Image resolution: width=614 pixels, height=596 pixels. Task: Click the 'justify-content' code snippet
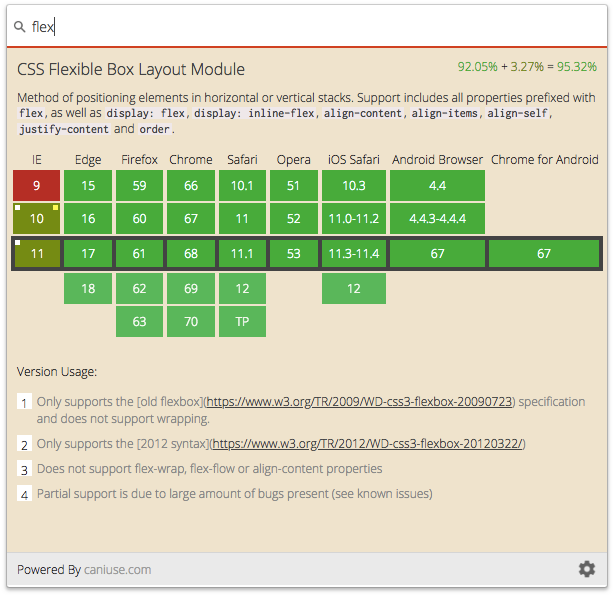pos(64,129)
